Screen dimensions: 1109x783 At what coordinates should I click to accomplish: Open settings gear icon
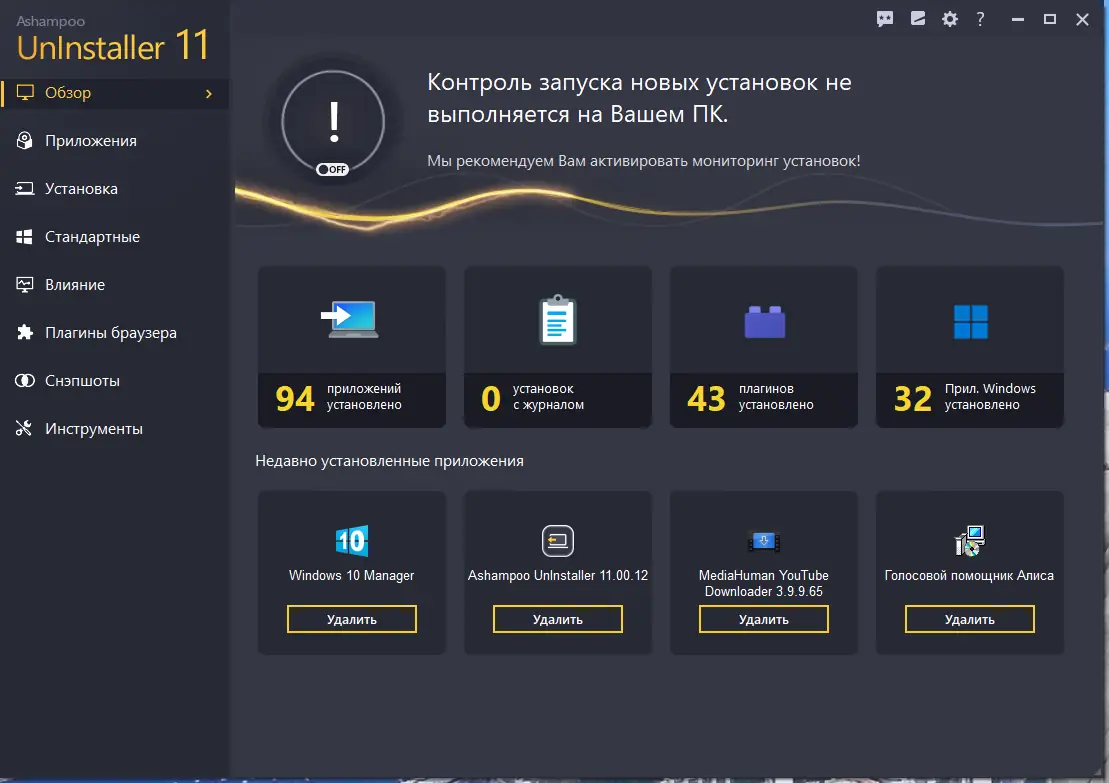click(950, 19)
